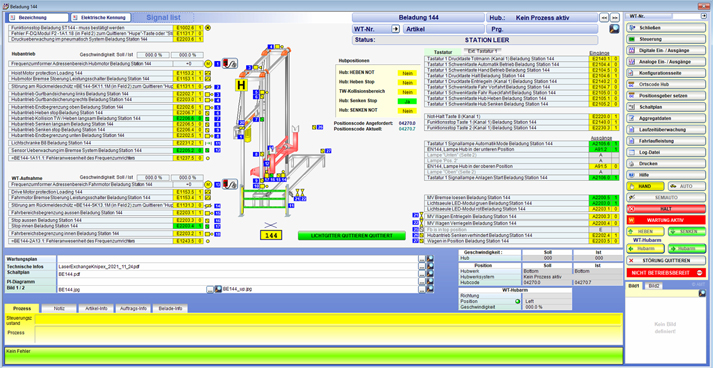713x368 pixels.
Task: Toggle the Bezeichnung label display
Action: (38, 17)
